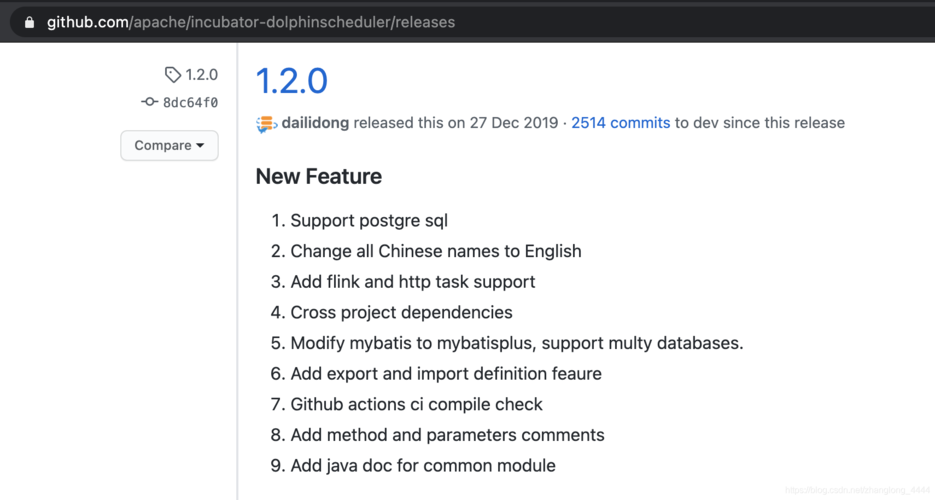Screen dimensions: 935x500
Task: Click 'Github actions ci compile check' item
Action: (x=416, y=404)
